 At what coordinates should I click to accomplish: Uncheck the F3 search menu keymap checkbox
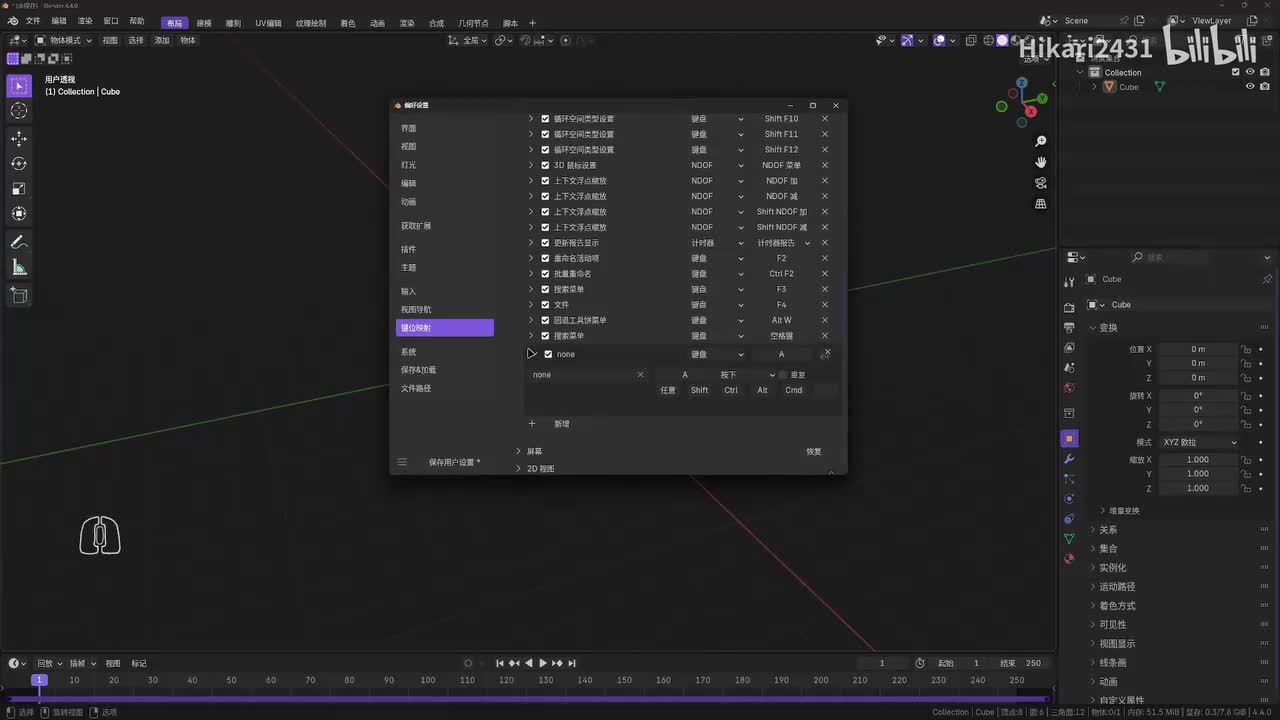click(x=545, y=289)
